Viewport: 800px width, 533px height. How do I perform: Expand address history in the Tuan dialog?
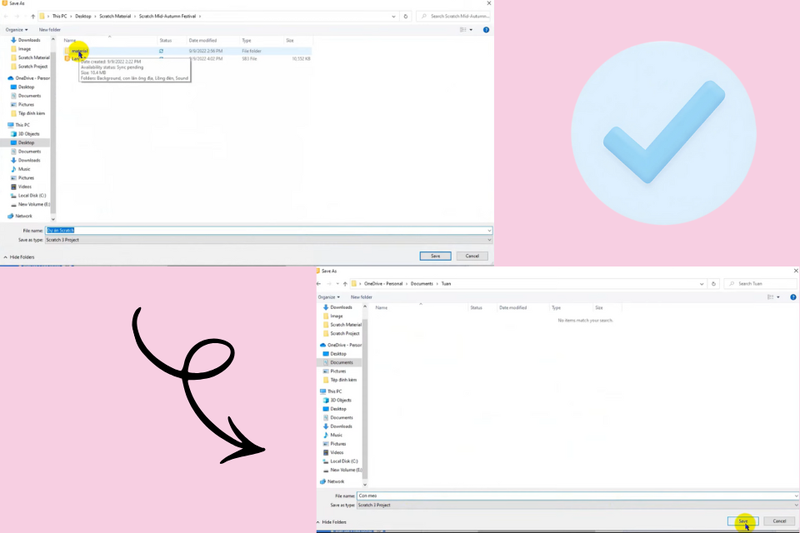point(702,284)
